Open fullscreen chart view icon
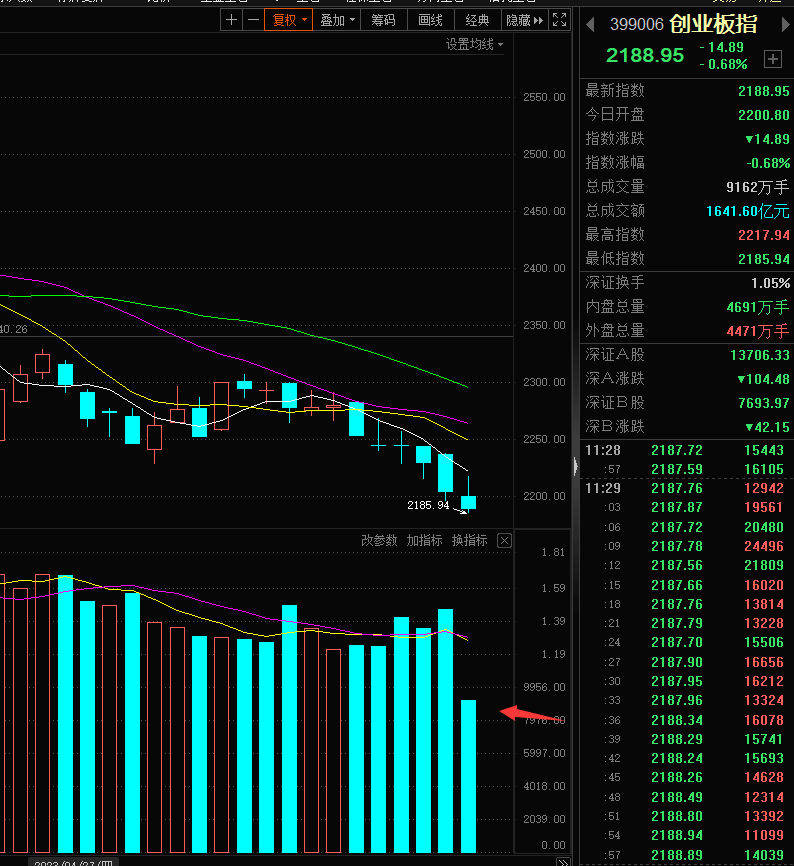This screenshot has height=866, width=794. (559, 20)
